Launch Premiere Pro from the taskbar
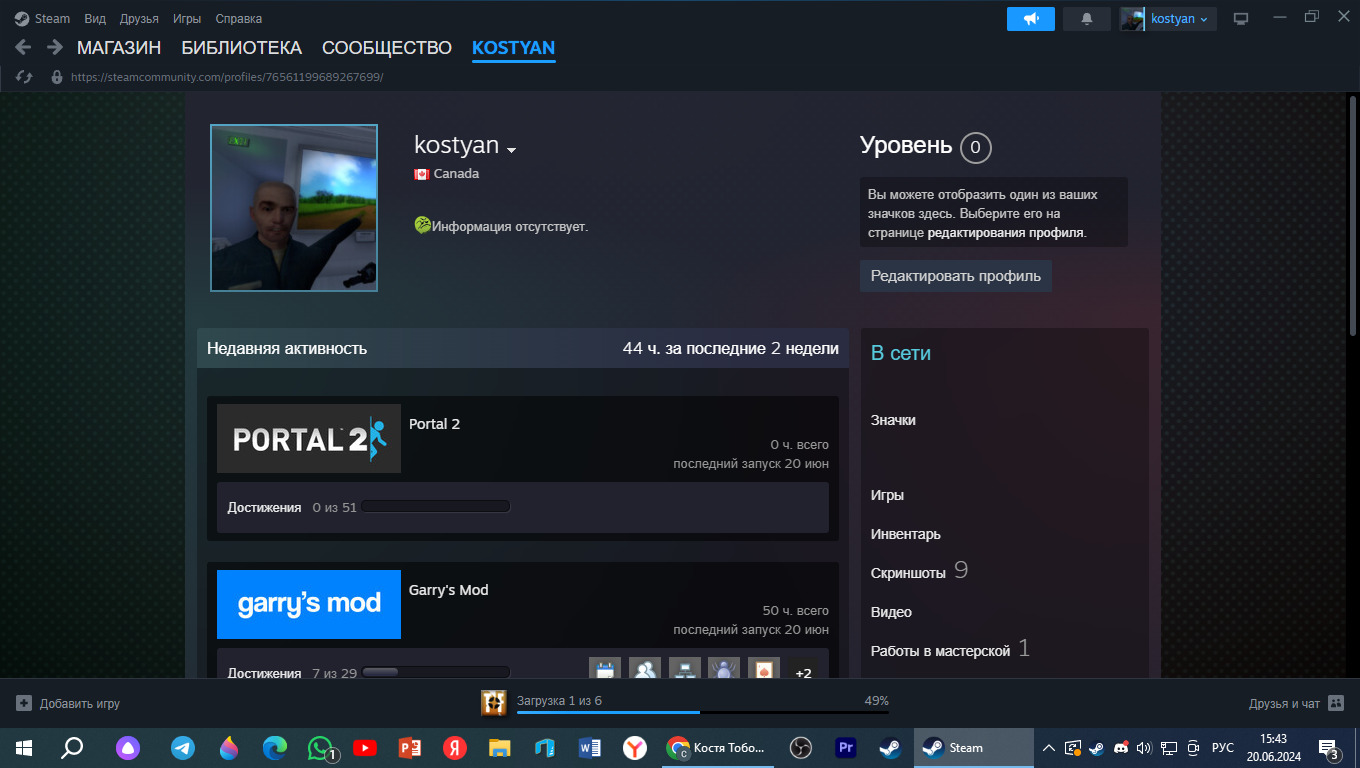Screen dimensions: 1360x768 click(845, 747)
